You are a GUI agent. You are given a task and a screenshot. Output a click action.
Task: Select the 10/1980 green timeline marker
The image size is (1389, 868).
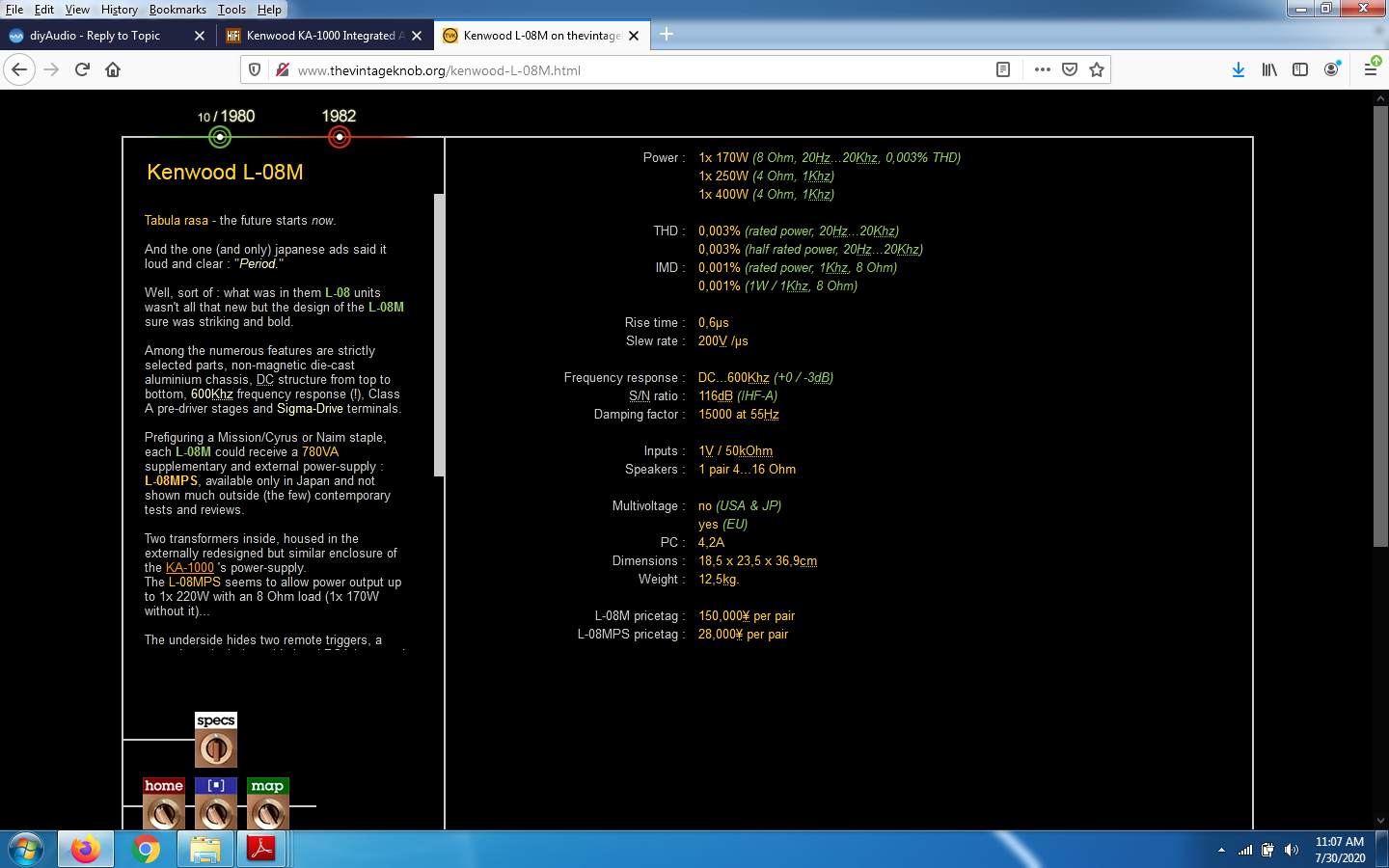coord(220,137)
